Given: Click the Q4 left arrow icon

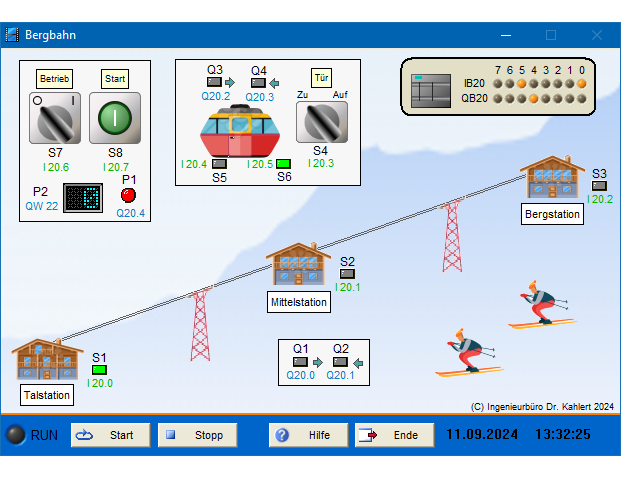Looking at the screenshot, I should 274,83.
